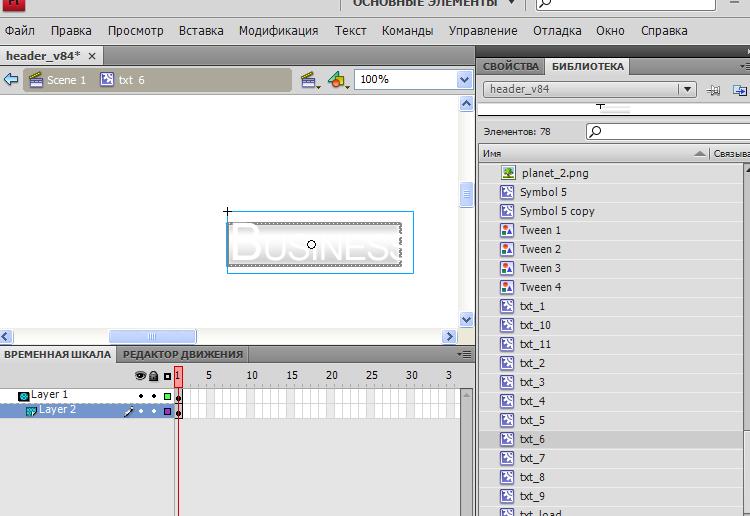
Task: Click the library search field
Action: click(668, 132)
